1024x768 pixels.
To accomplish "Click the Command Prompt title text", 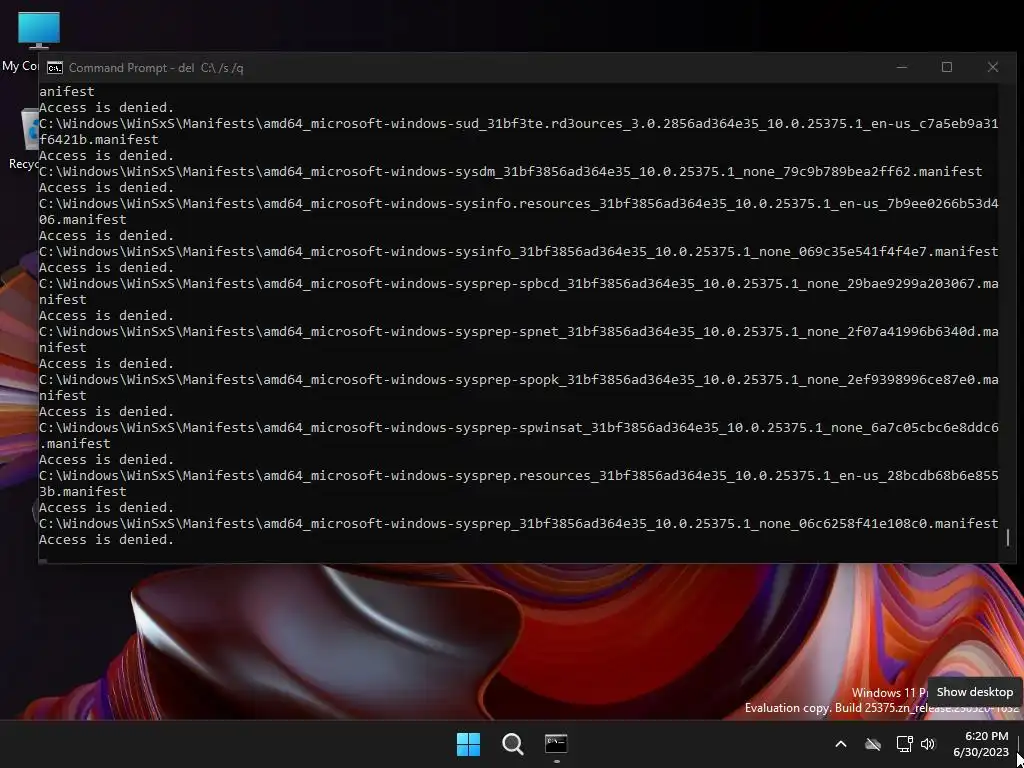I will coord(156,68).
